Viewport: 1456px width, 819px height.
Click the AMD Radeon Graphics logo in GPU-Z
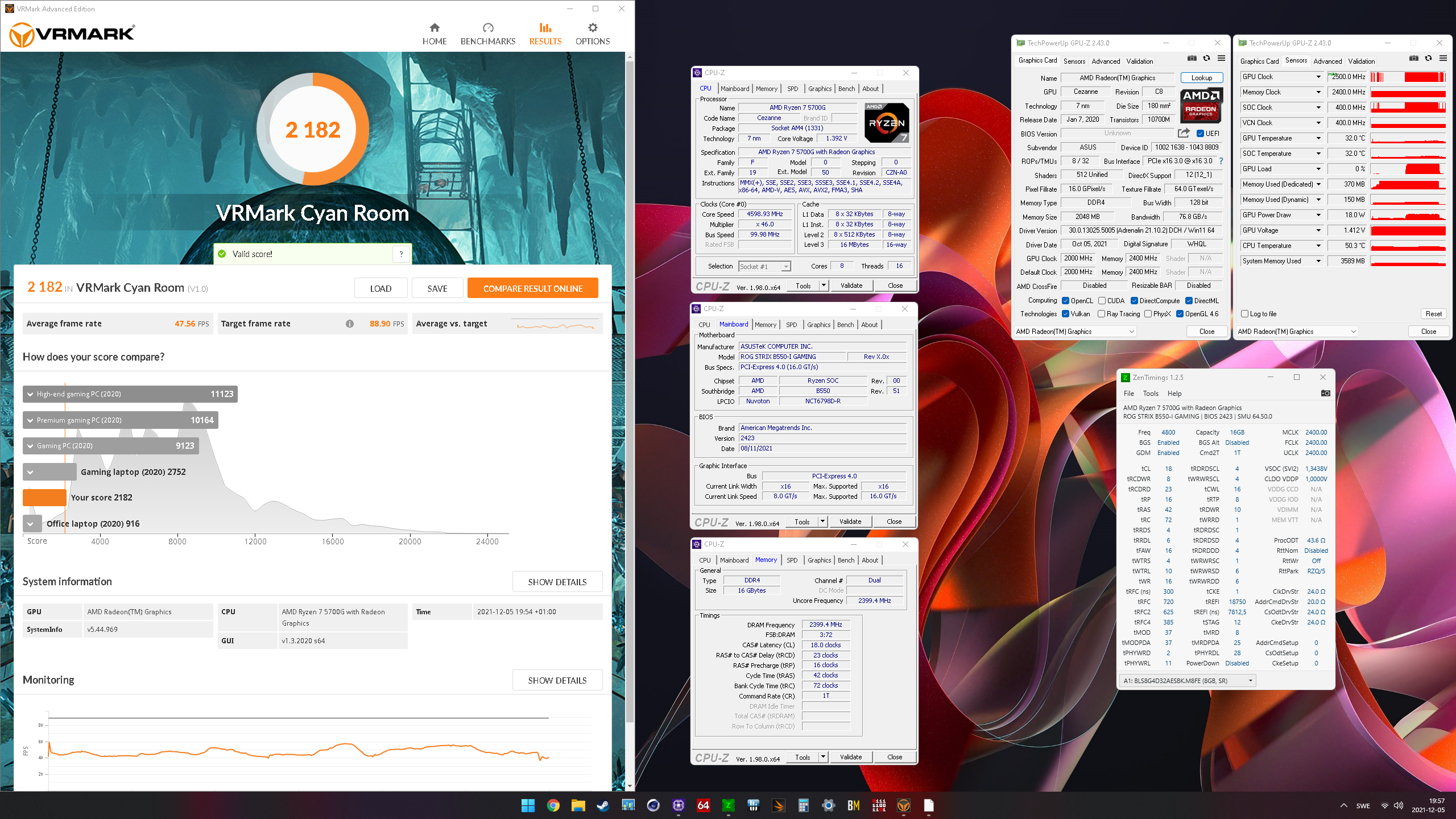pyautogui.click(x=1201, y=106)
